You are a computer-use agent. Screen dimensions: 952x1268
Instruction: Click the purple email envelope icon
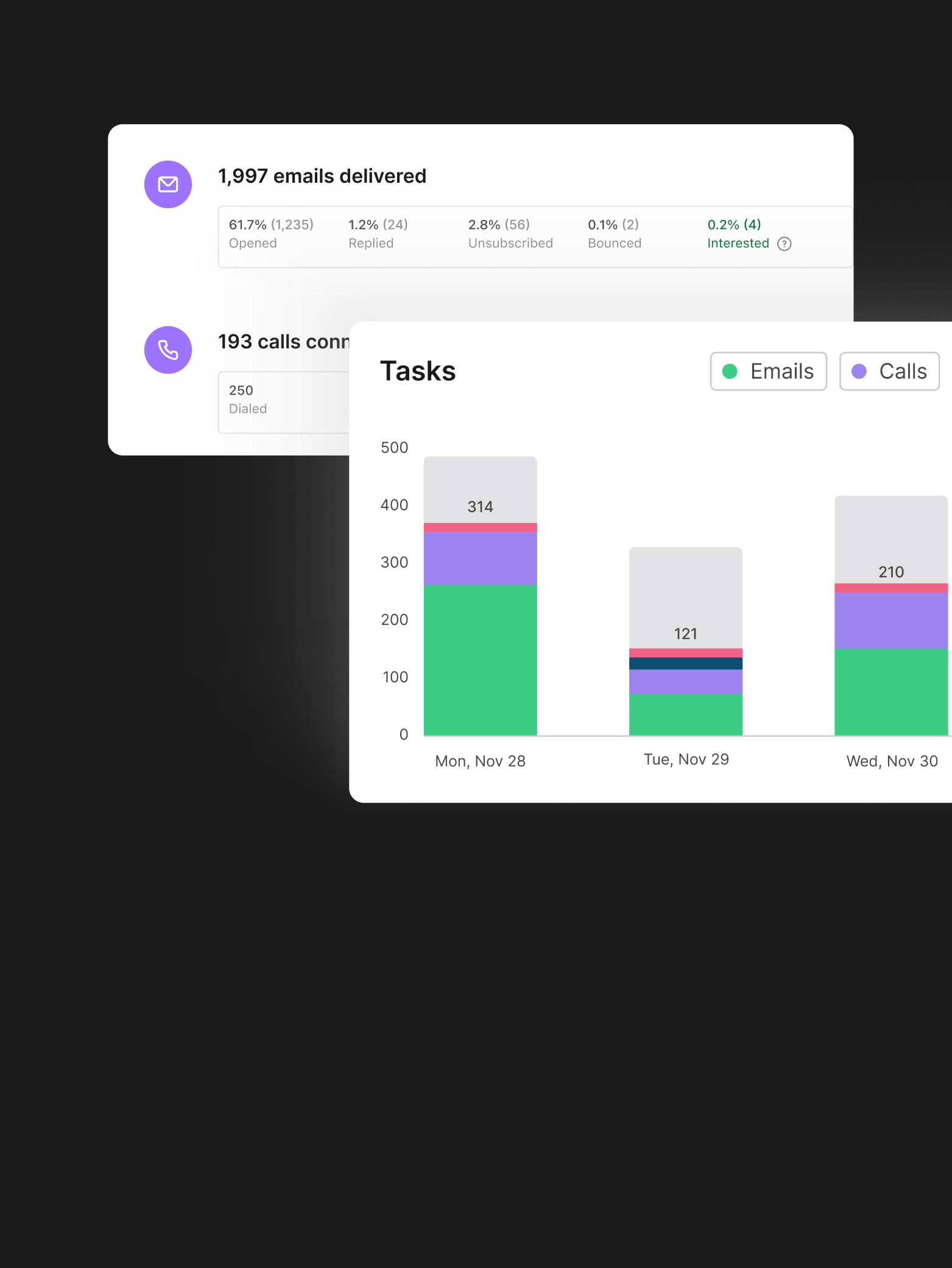click(x=168, y=185)
